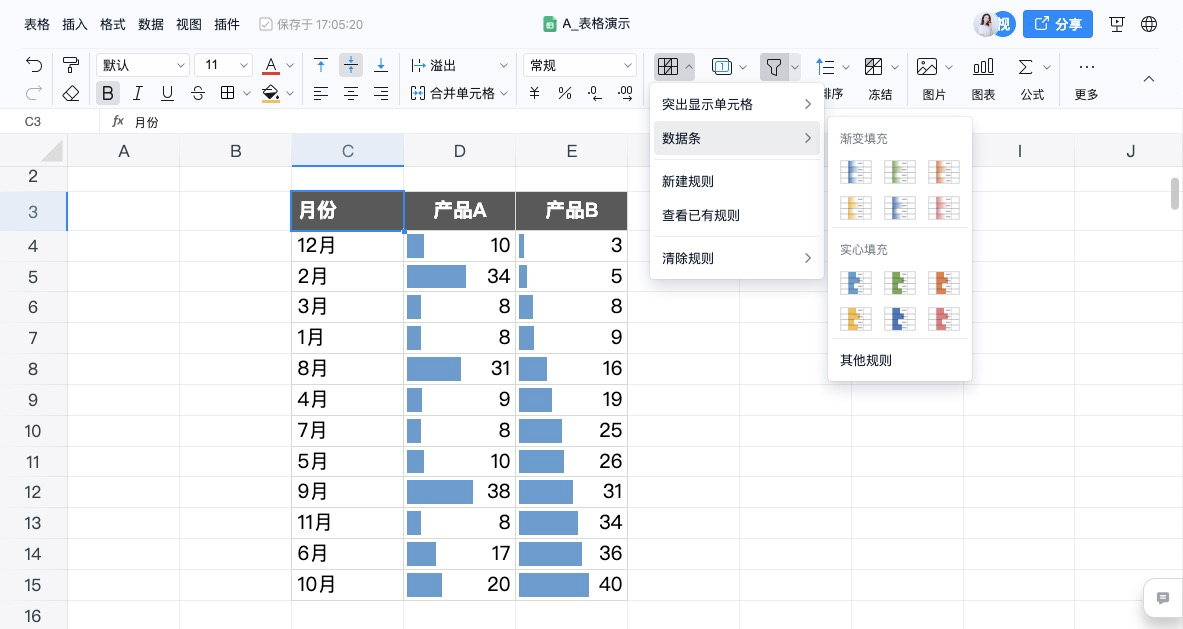Open the 数据 menu in the menu bar

pyautogui.click(x=151, y=24)
